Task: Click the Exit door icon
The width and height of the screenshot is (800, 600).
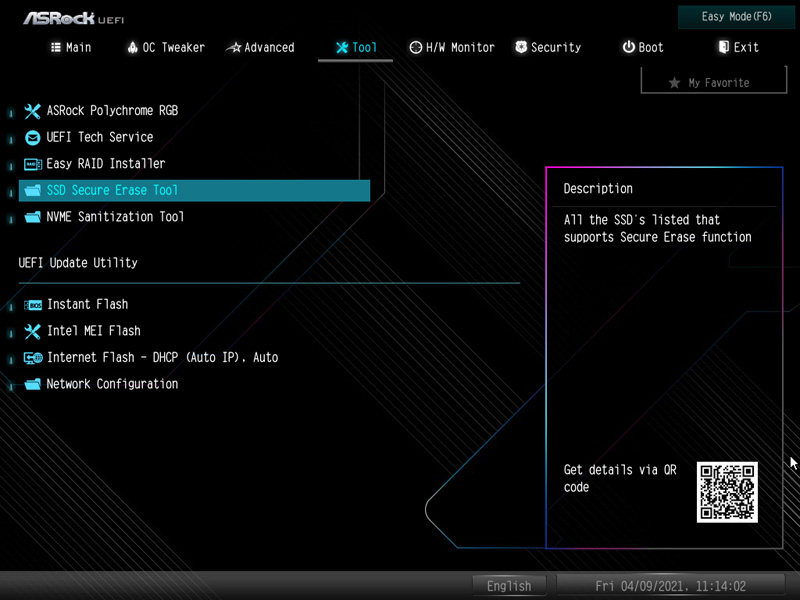Action: click(x=723, y=47)
